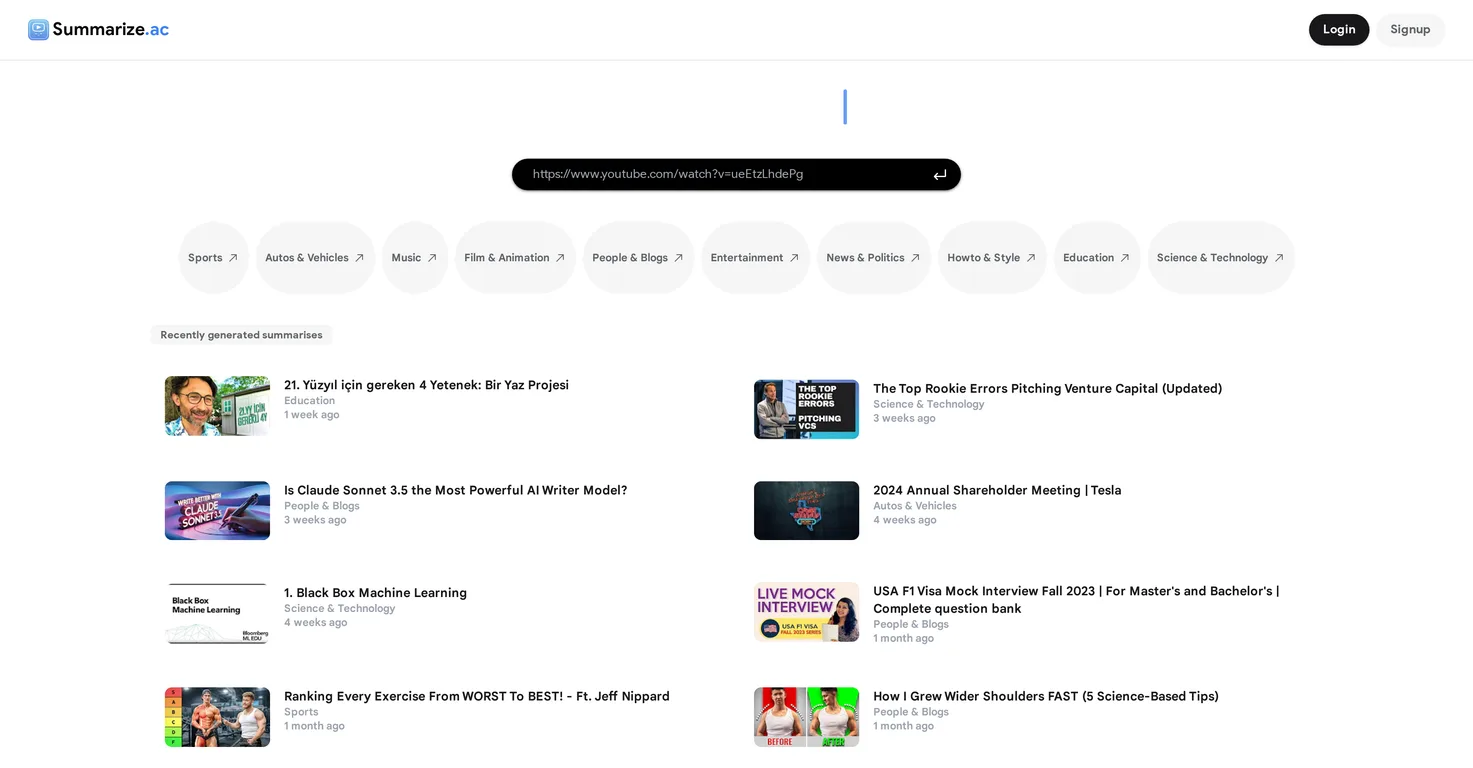Screen dimensions: 1473x768
Task: Click the Live Mock Interview thumbnail
Action: coord(806,612)
